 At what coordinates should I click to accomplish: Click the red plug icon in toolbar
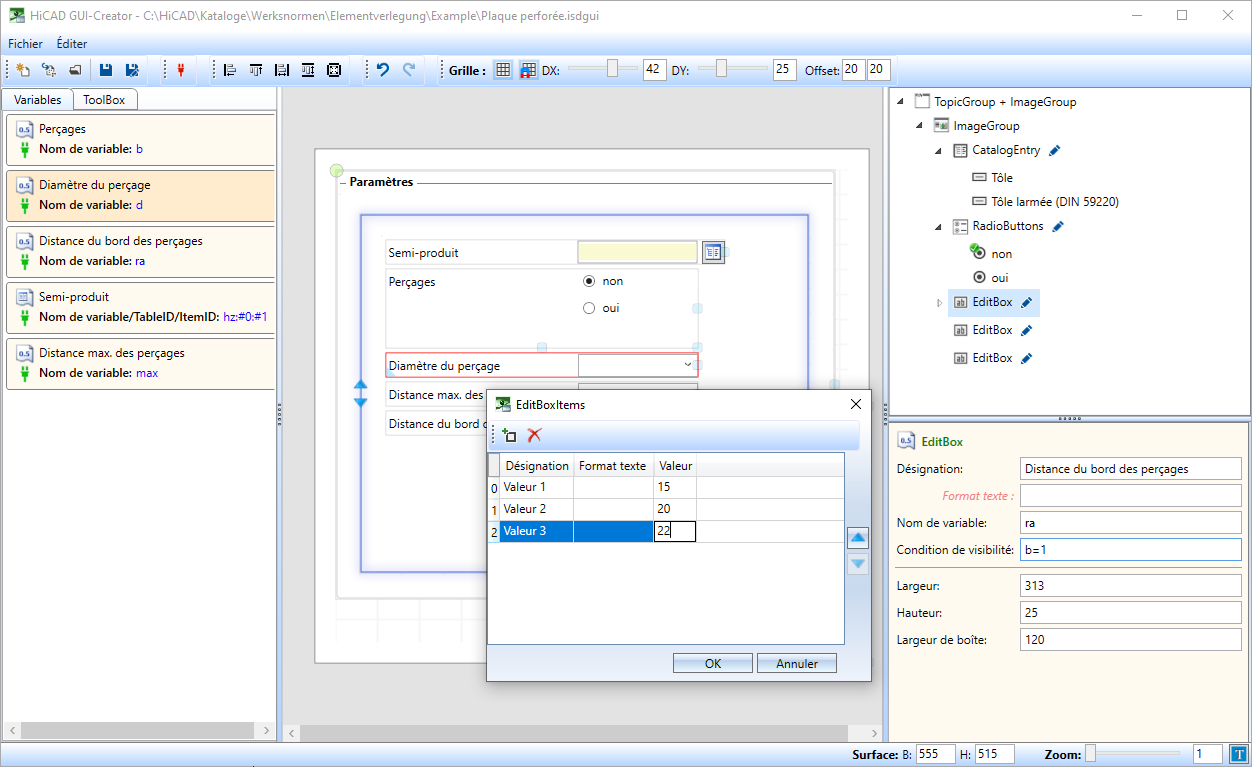181,70
